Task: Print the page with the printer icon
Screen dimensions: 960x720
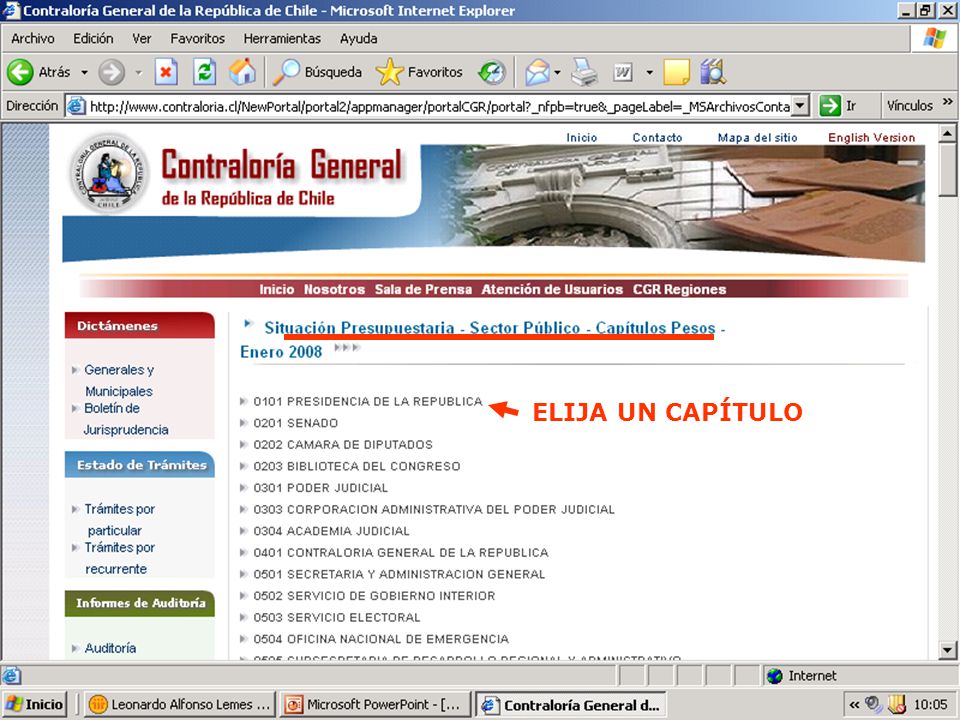Action: click(x=584, y=72)
